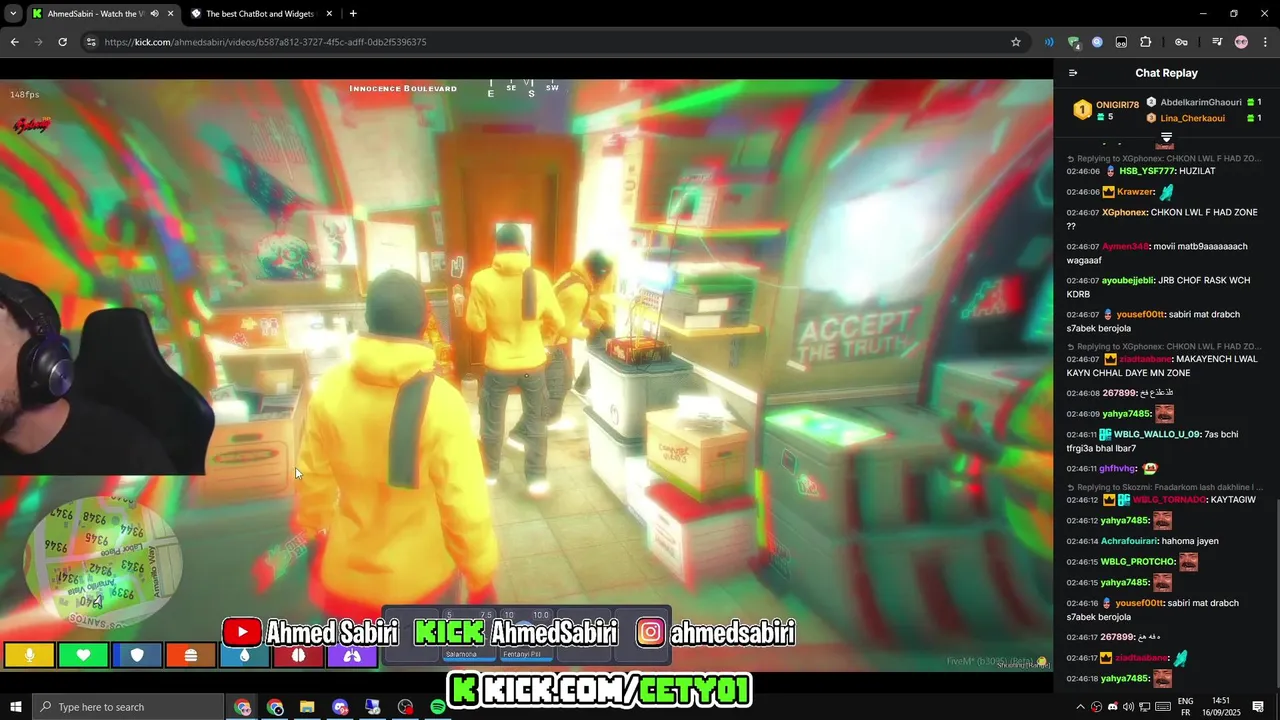Bookmark this page with the star icon
The width and height of the screenshot is (1280, 720).
point(1016,42)
